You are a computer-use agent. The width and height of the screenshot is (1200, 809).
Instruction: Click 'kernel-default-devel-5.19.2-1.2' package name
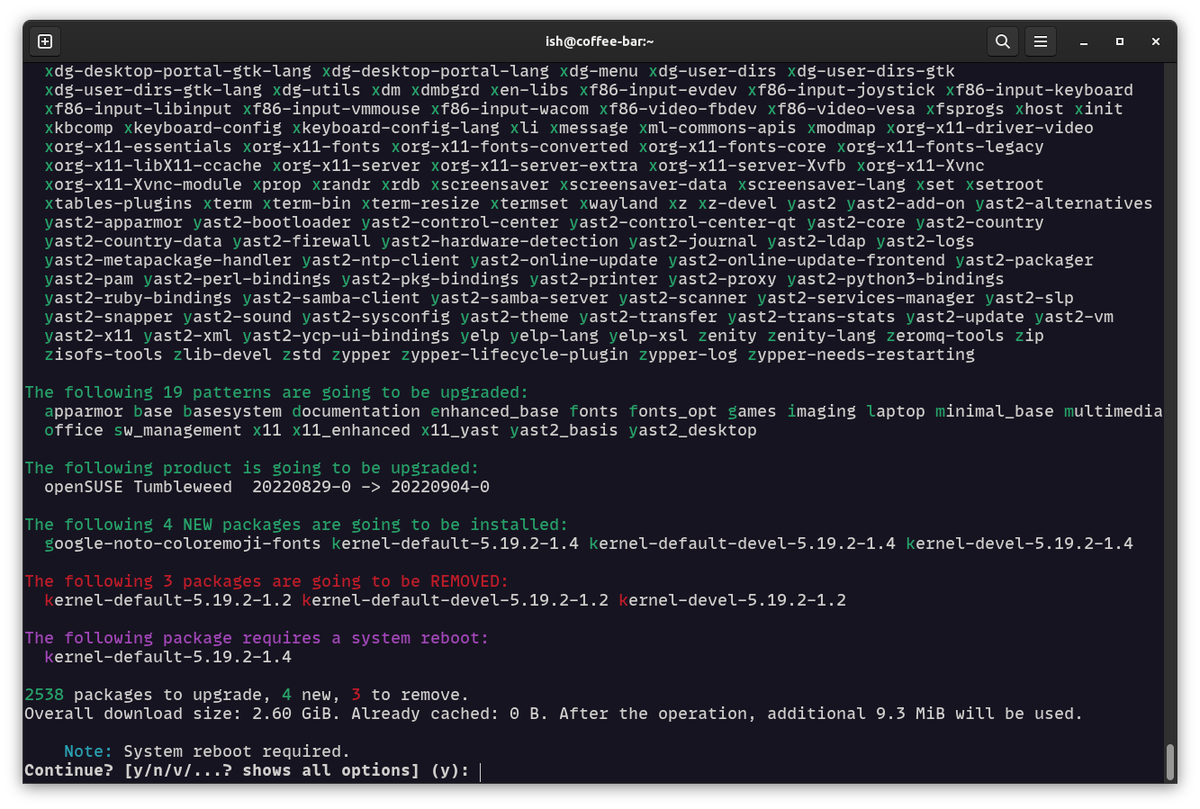[x=455, y=600]
